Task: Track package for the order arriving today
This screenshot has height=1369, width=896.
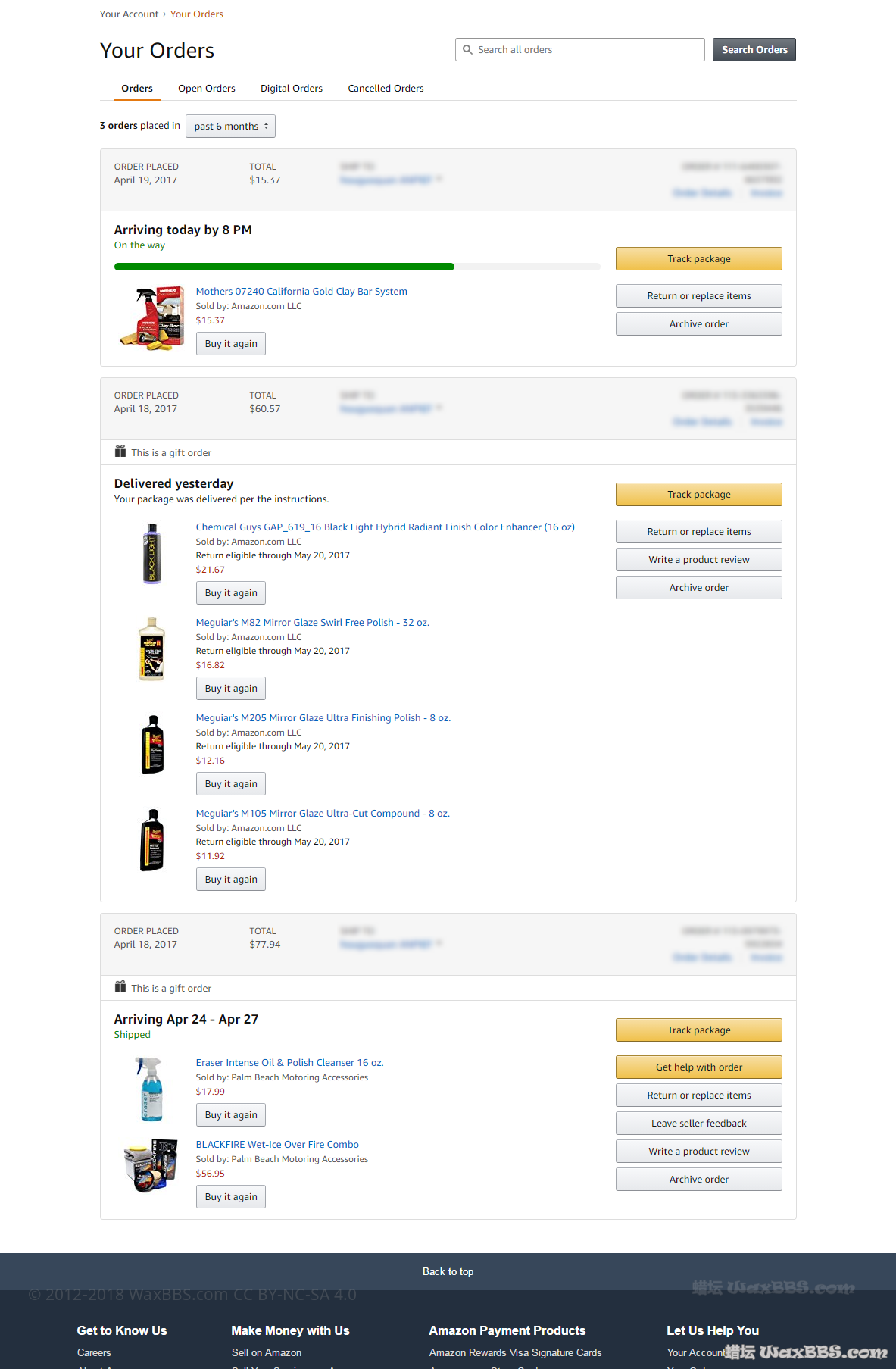Action: pos(698,259)
